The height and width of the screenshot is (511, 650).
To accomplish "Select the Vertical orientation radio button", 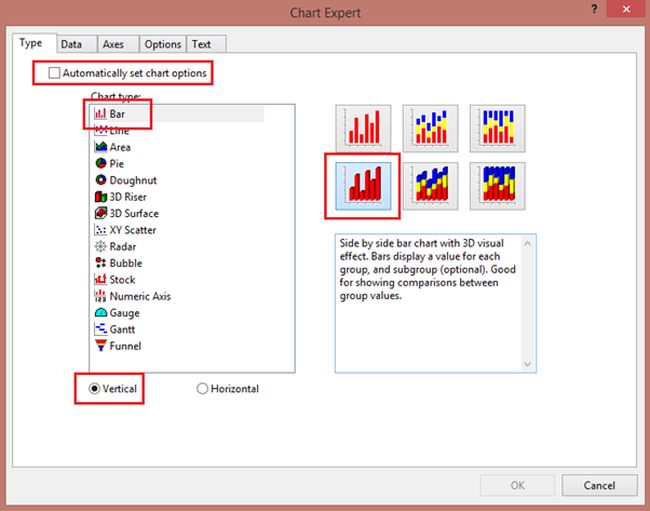I will pyautogui.click(x=95, y=389).
